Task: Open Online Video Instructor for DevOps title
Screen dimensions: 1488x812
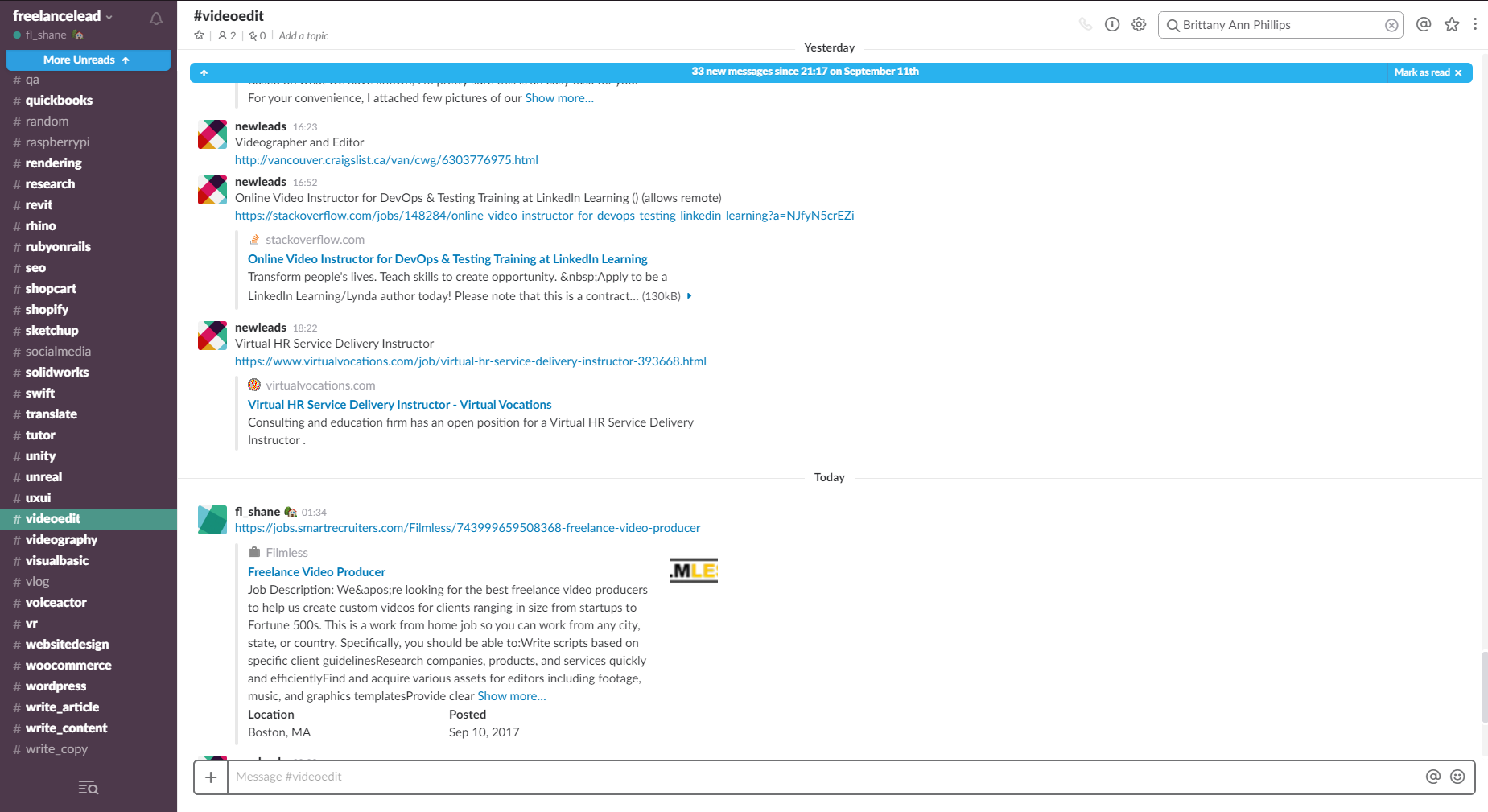Action: [x=447, y=259]
